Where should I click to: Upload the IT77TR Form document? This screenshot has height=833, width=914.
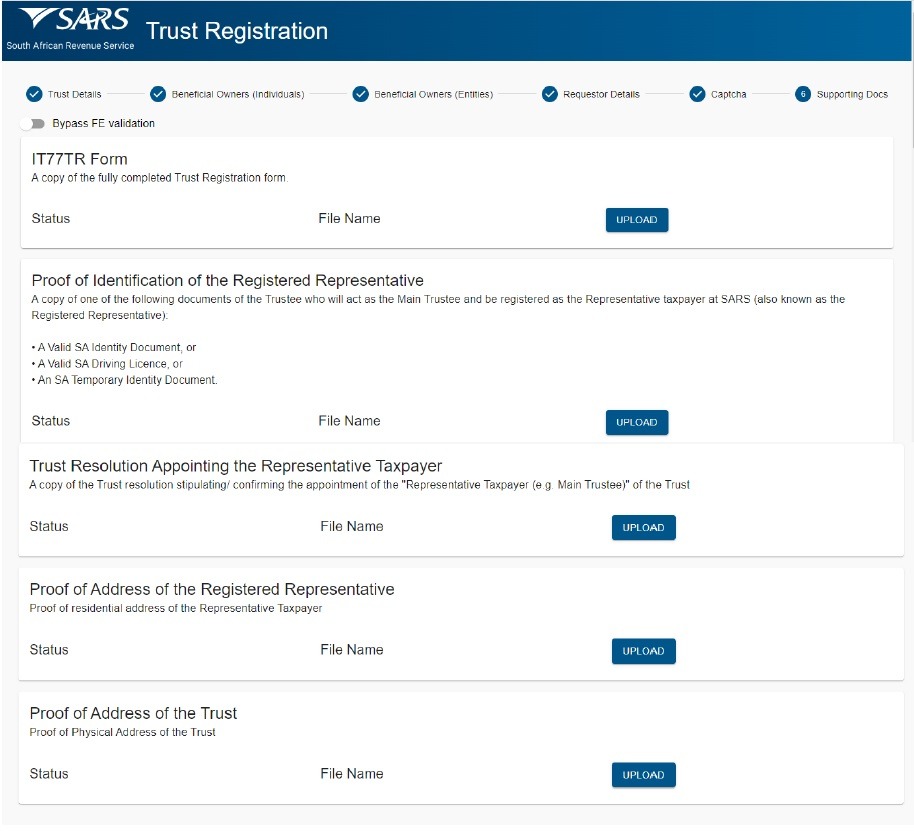point(636,220)
